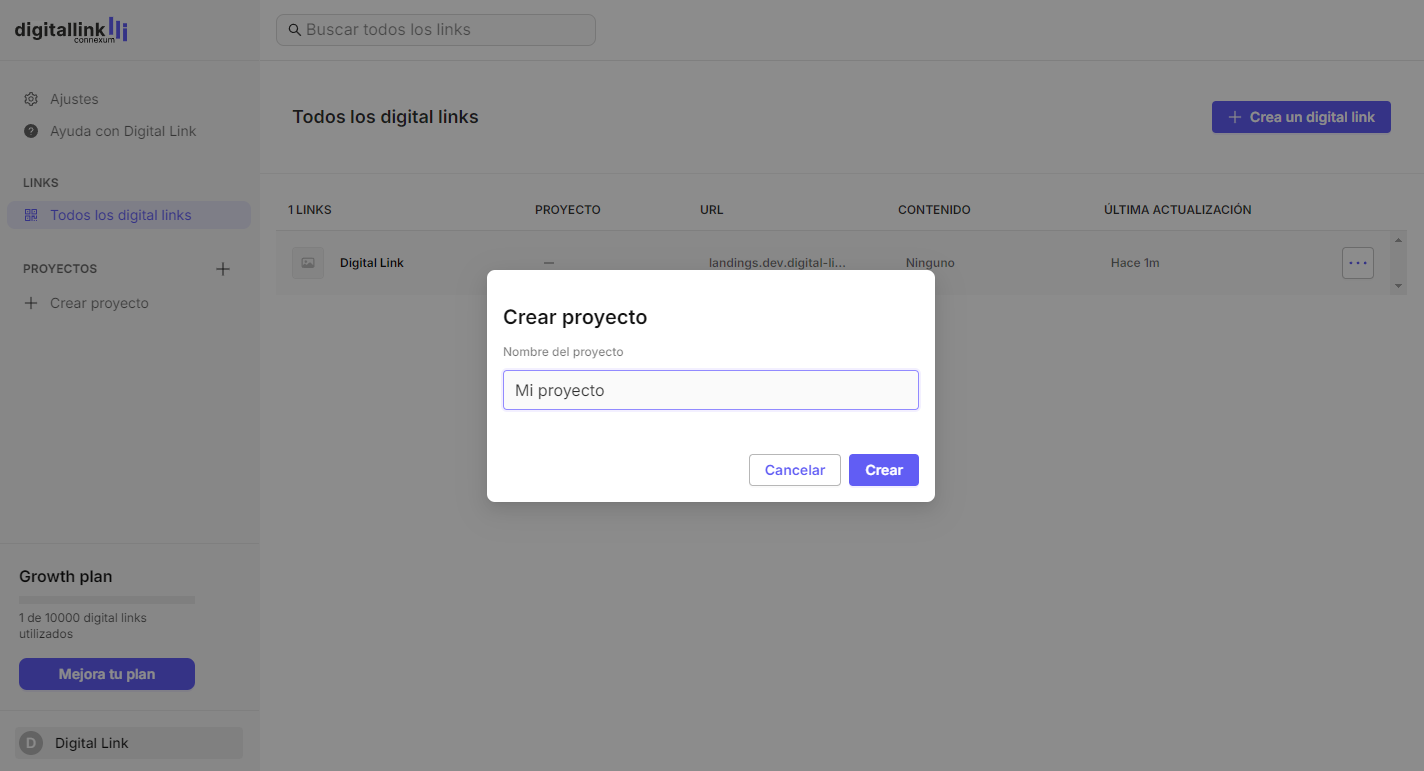Click the QR grid icon beside Todos los digital links
Viewport: 1424px width, 771px height.
(31, 215)
